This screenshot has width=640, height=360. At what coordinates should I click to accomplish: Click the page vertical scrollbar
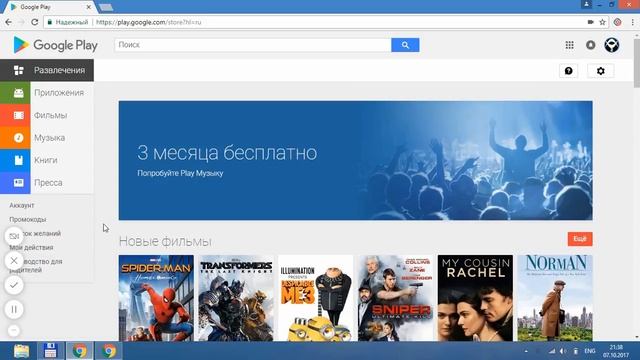pos(636,62)
